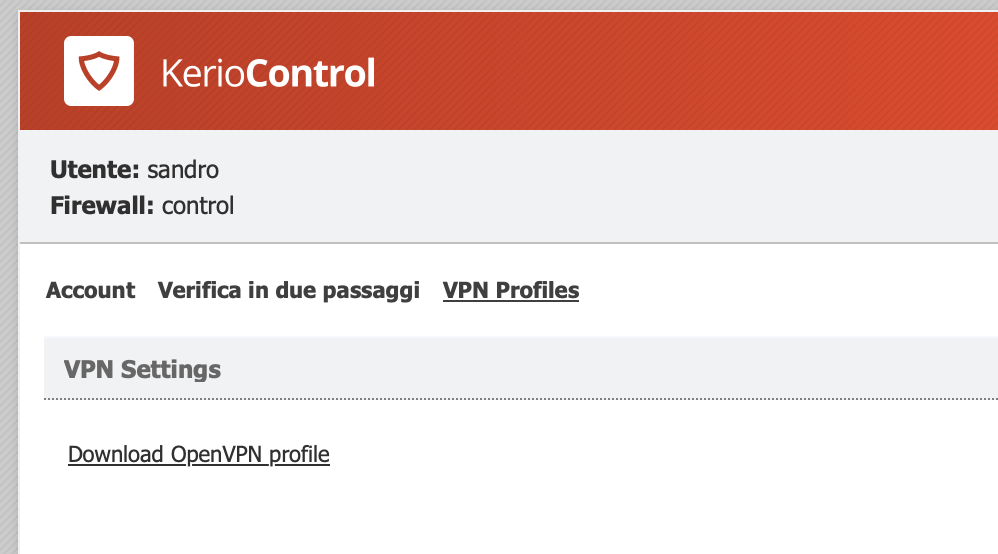This screenshot has height=554, width=998.
Task: Select the VPN Profiles tab
Action: (511, 290)
